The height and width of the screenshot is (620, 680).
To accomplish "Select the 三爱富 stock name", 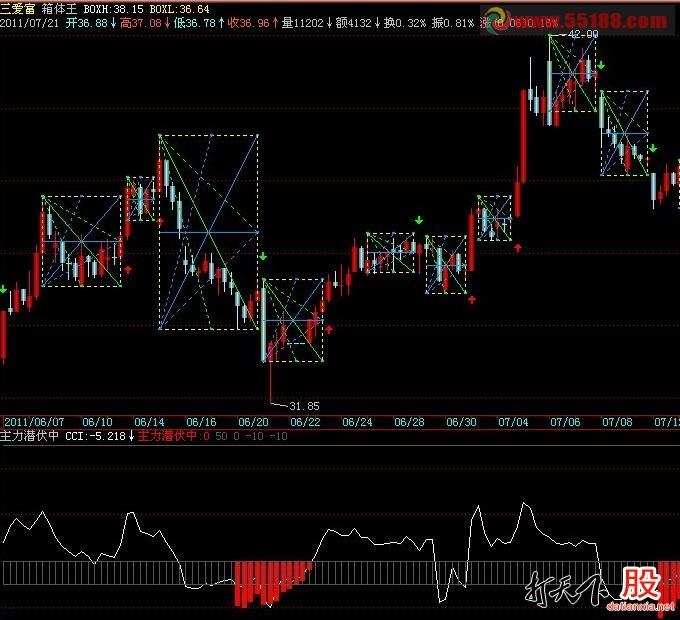I will coord(18,9).
